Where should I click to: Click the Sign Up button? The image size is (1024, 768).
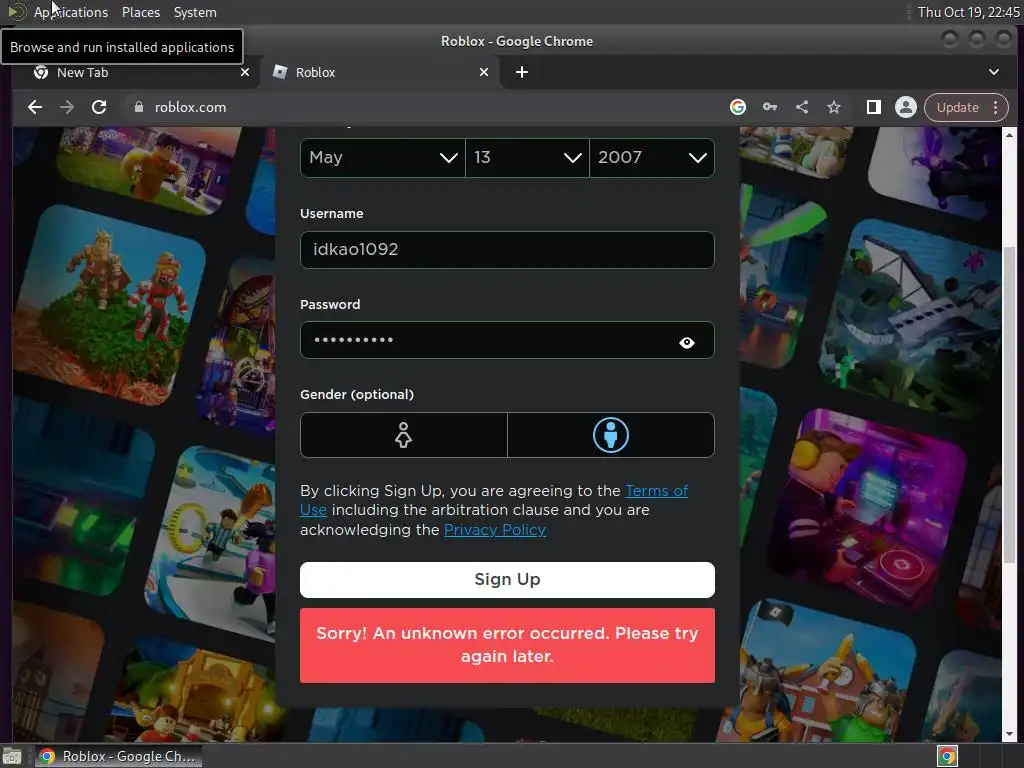[507, 580]
